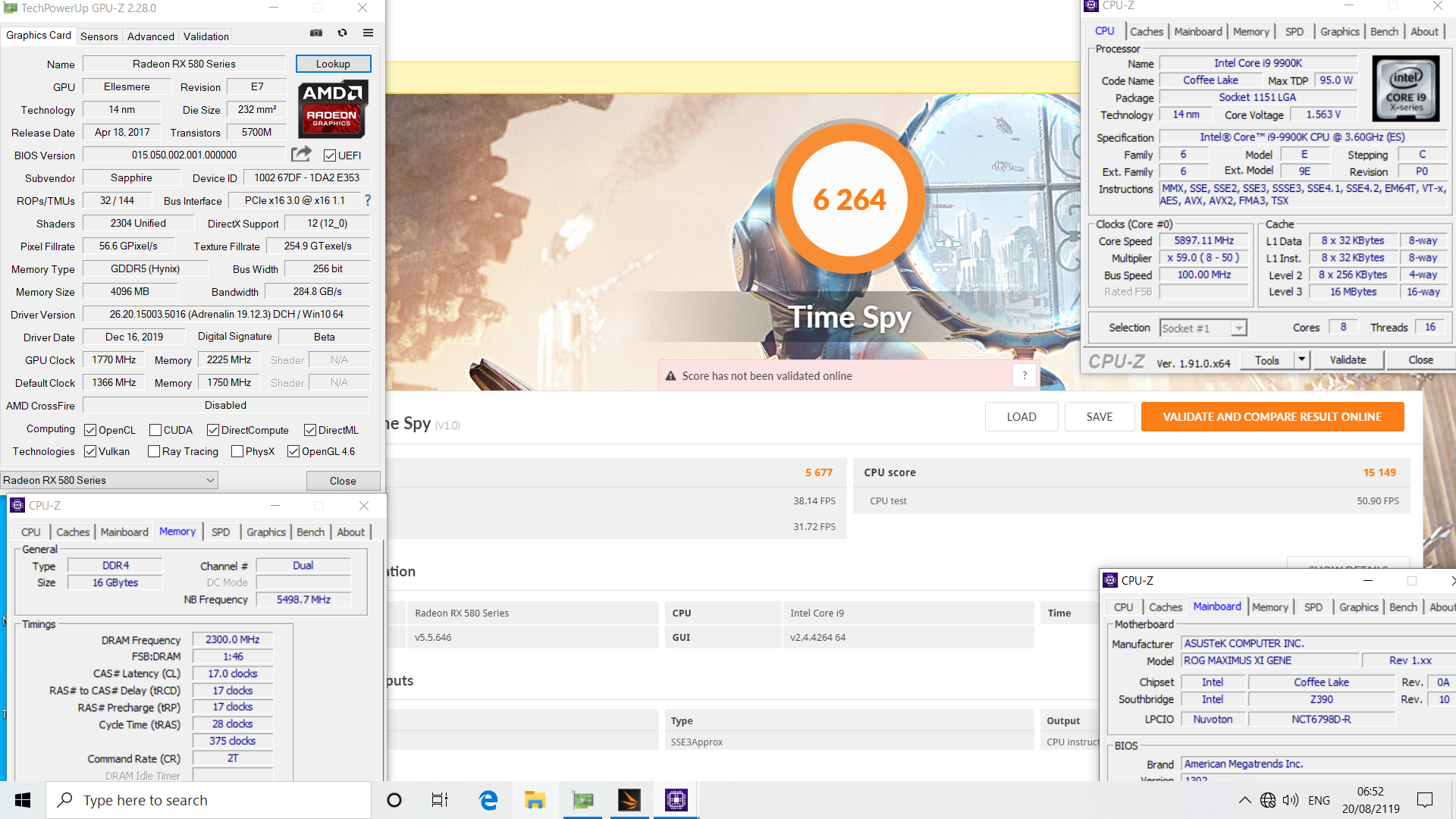Open Caches tab in top CPU-Z window

1146,32
